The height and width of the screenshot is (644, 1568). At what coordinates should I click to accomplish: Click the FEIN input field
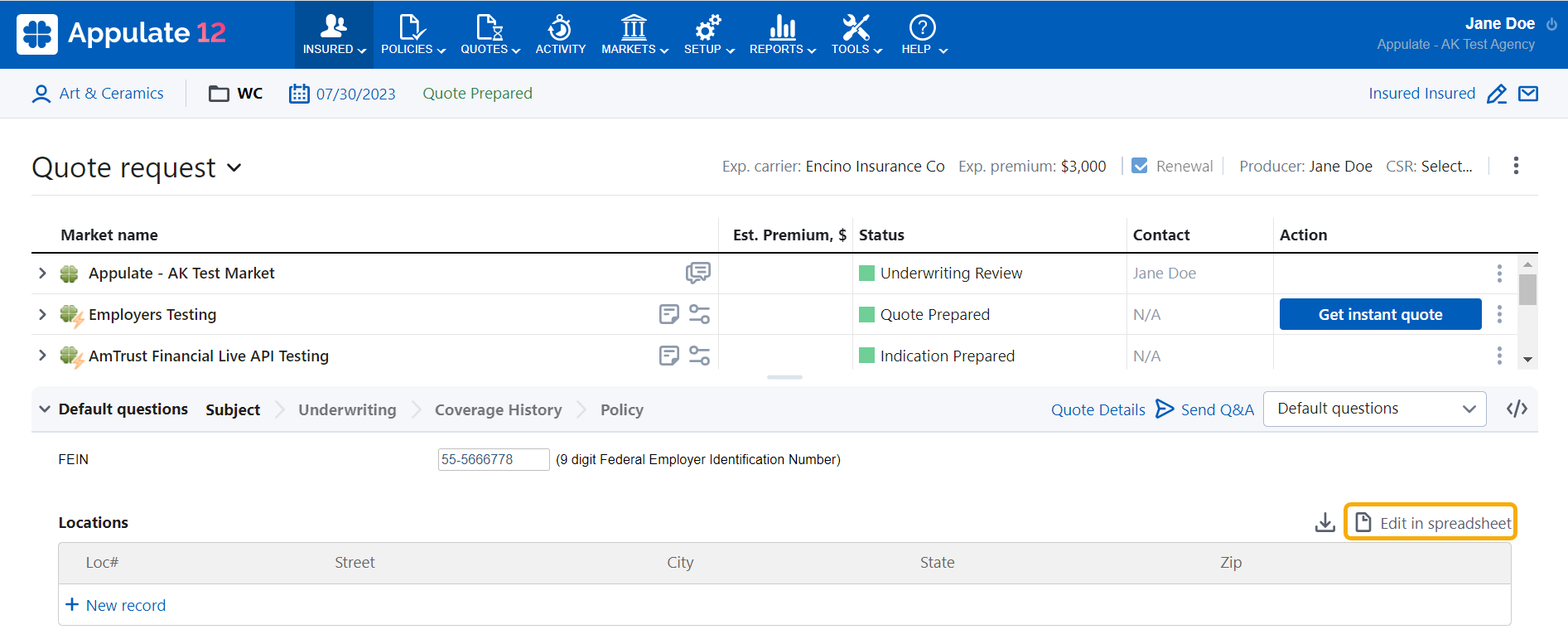click(494, 459)
